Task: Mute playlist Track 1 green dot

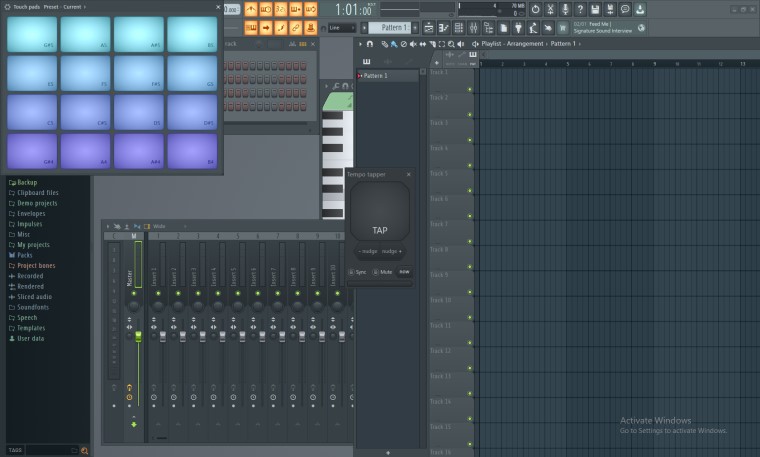Action: [x=469, y=90]
